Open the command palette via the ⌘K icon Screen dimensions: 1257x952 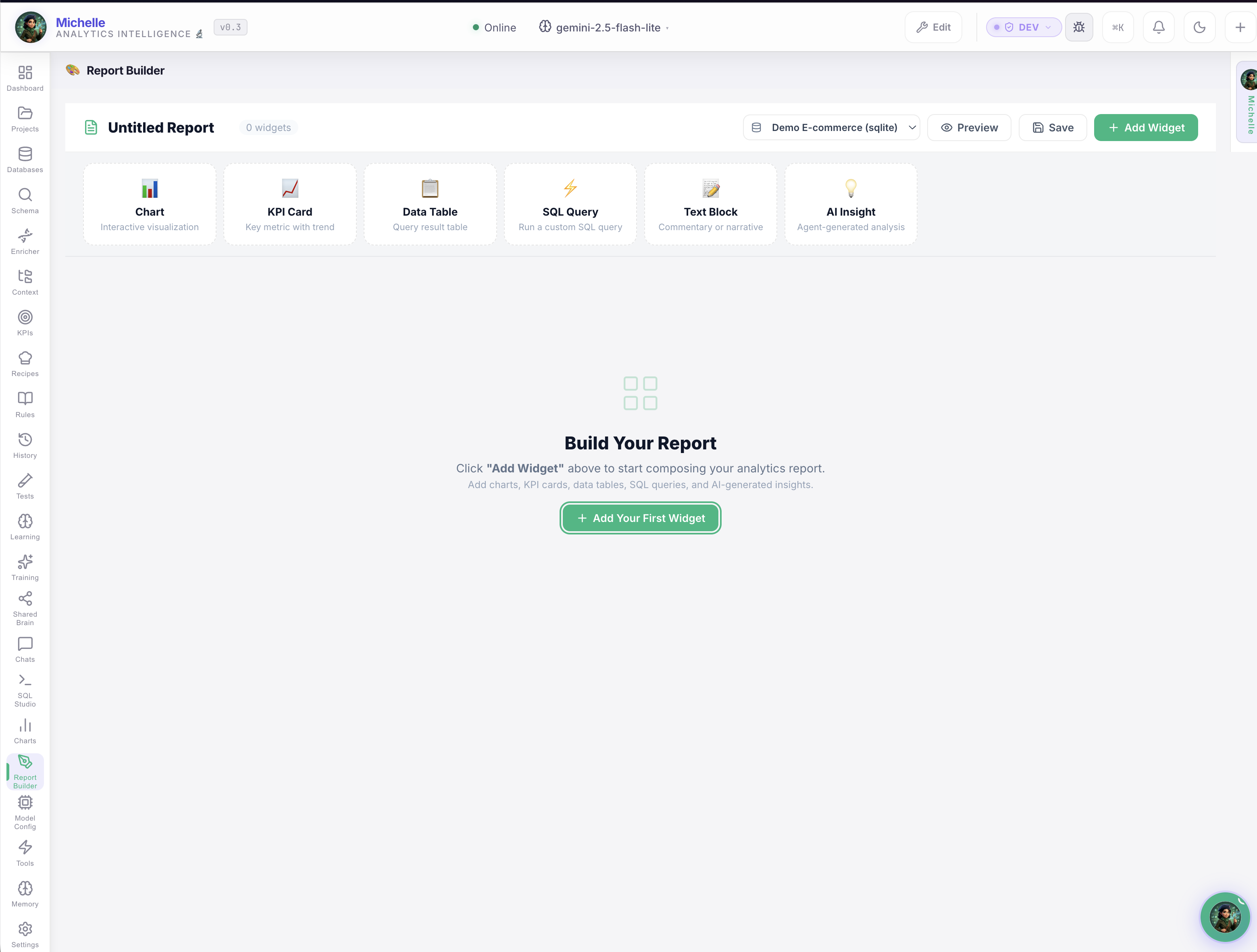tap(1118, 27)
